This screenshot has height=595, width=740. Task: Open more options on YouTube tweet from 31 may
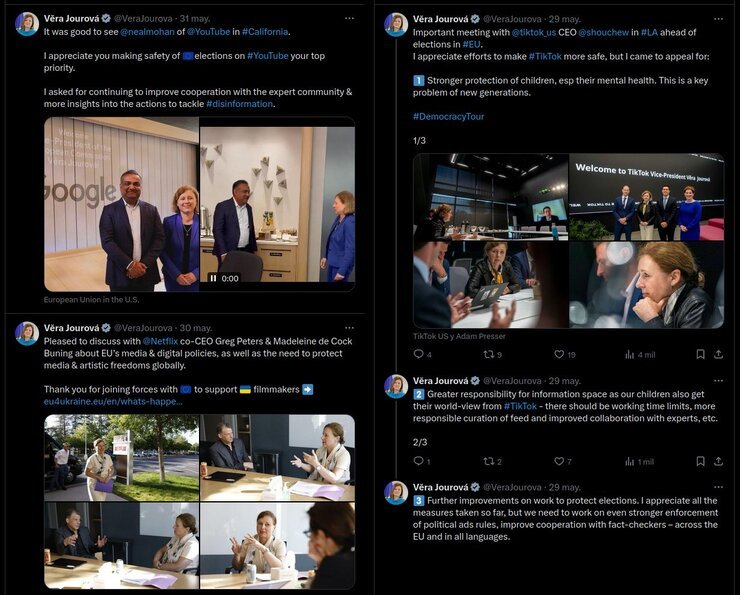coord(349,18)
